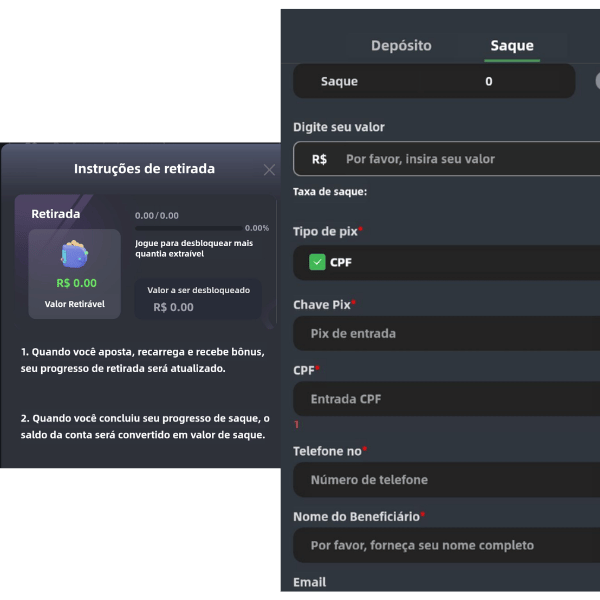Click the Instruções de retirada title
This screenshot has height=600, width=600.
[144, 169]
